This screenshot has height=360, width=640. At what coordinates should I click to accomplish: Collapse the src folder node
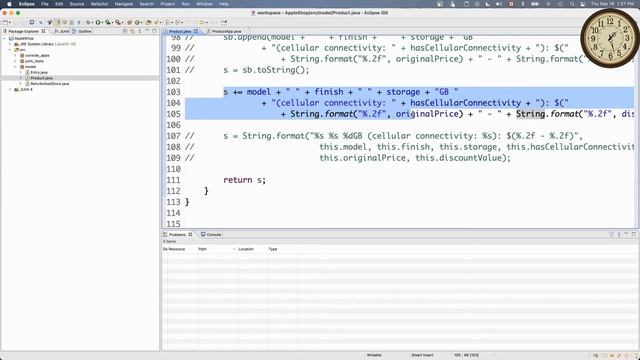(10, 50)
